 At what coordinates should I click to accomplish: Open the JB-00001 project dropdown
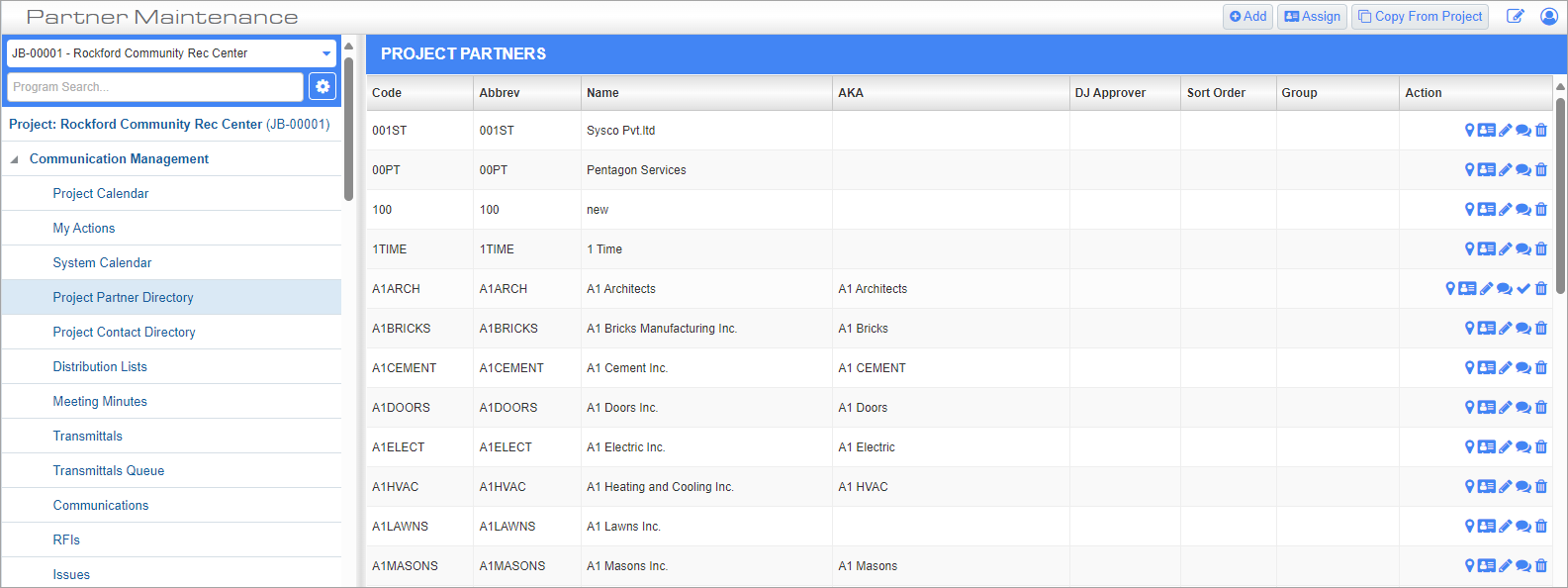pyautogui.click(x=171, y=53)
